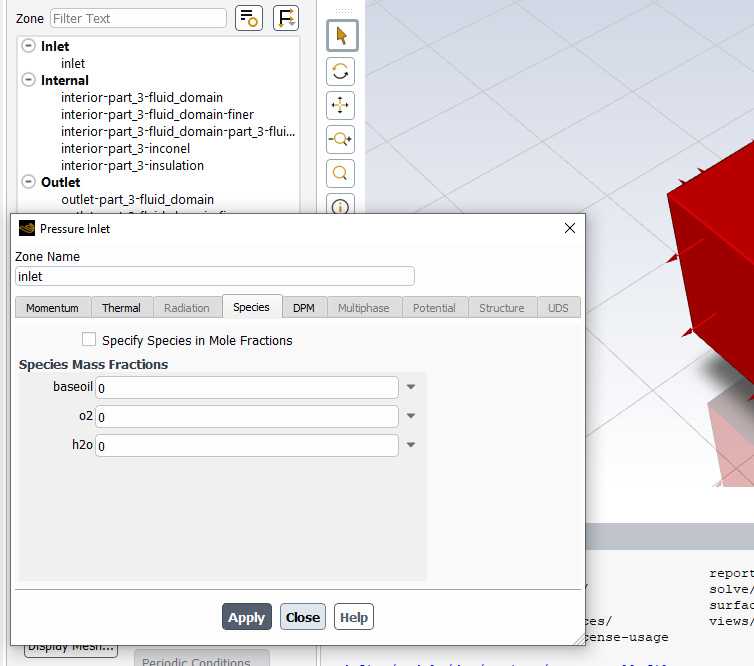
Task: Open the baseoil mass fraction dropdown
Action: [410, 387]
